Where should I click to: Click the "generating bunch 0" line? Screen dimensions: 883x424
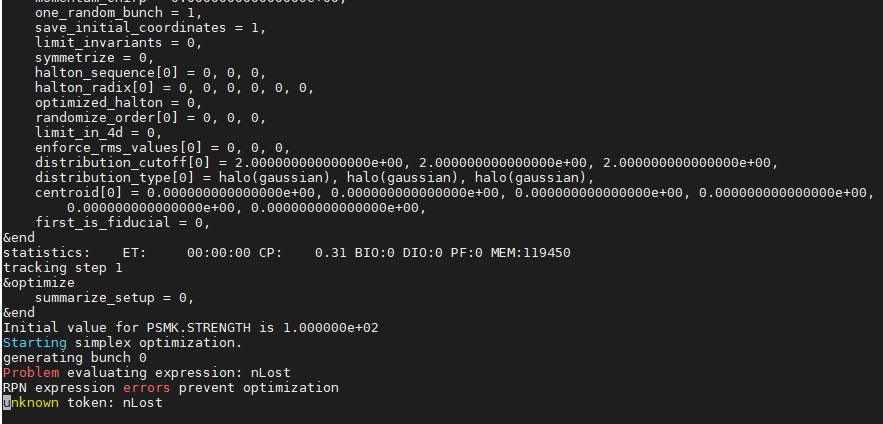tap(74, 357)
